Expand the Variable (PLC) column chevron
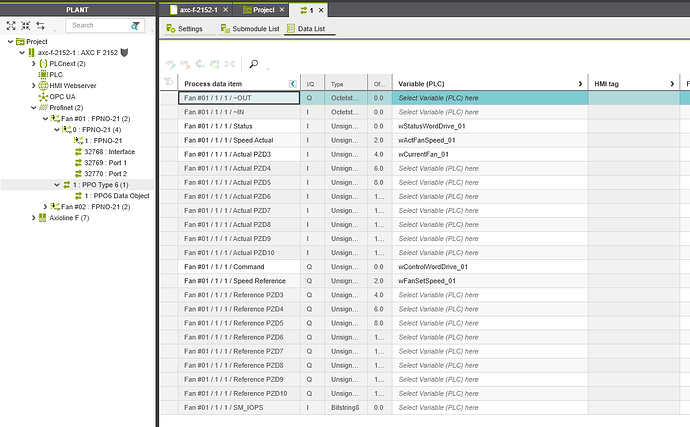The height and width of the screenshot is (427, 690). (580, 84)
